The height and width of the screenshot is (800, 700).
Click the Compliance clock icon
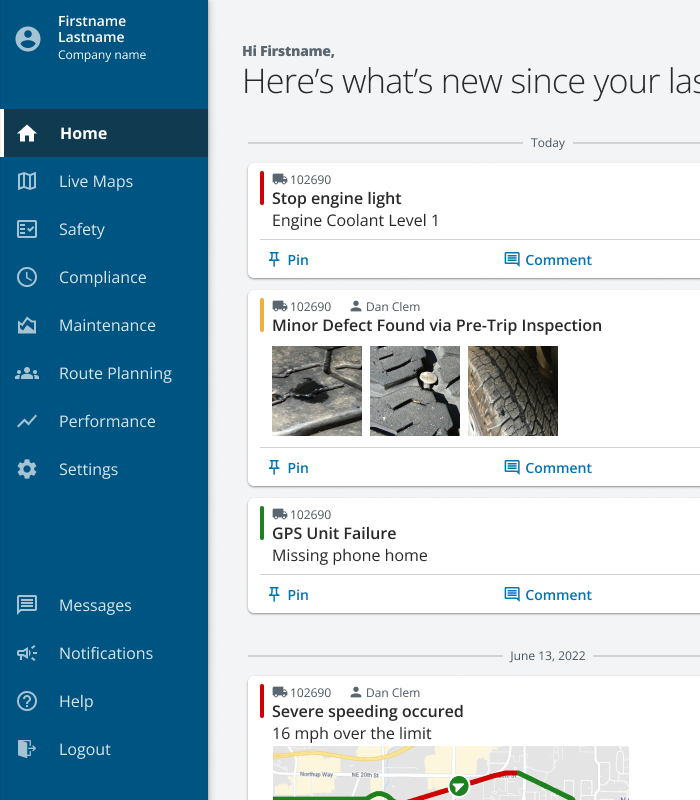(x=27, y=277)
